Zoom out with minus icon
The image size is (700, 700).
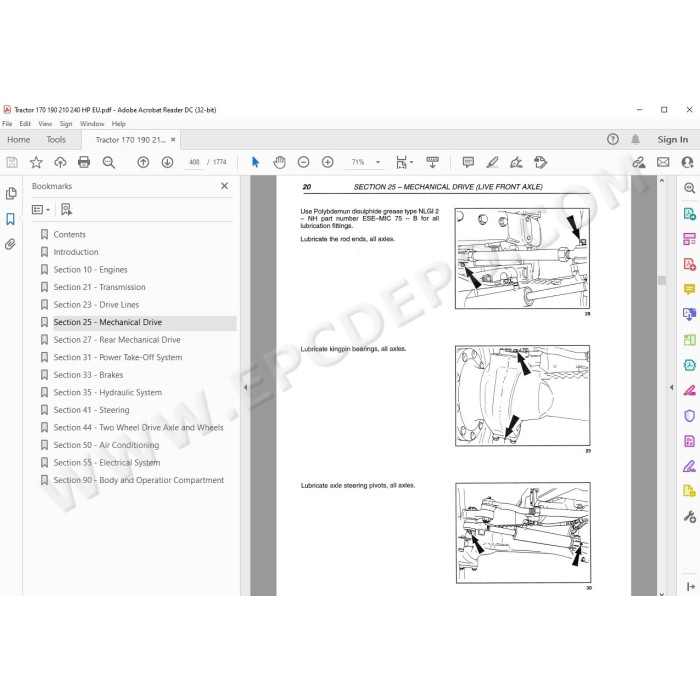304,162
